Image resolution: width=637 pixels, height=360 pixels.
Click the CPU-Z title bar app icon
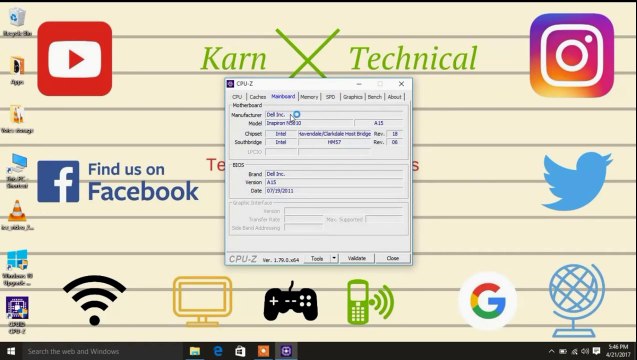click(x=230, y=84)
